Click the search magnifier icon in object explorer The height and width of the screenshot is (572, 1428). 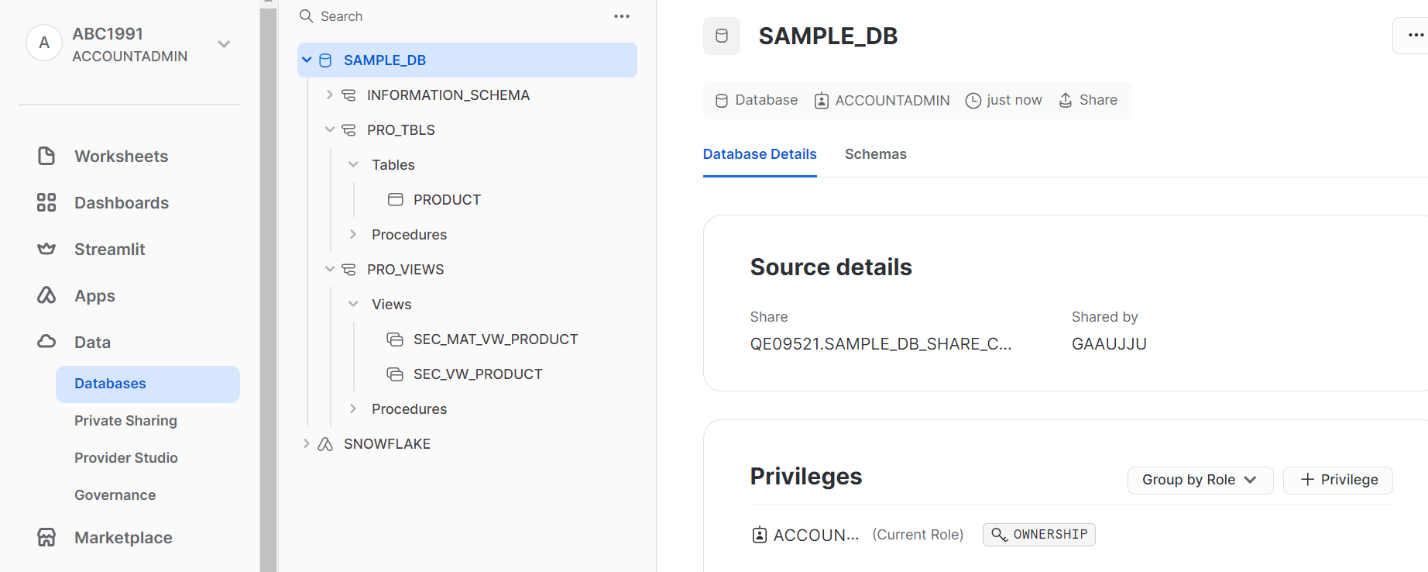click(x=307, y=16)
